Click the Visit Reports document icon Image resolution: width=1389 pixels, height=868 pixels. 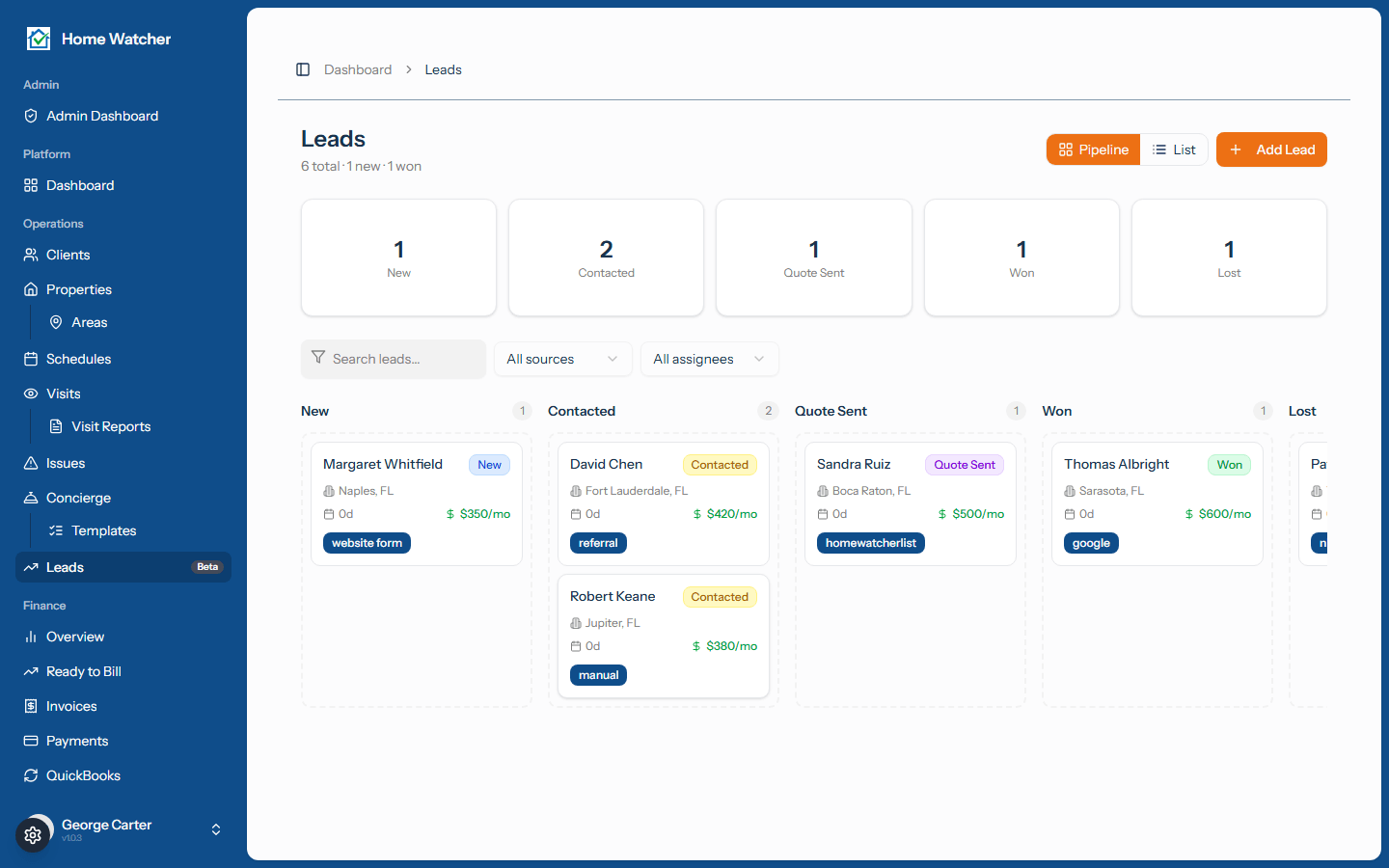coord(56,426)
